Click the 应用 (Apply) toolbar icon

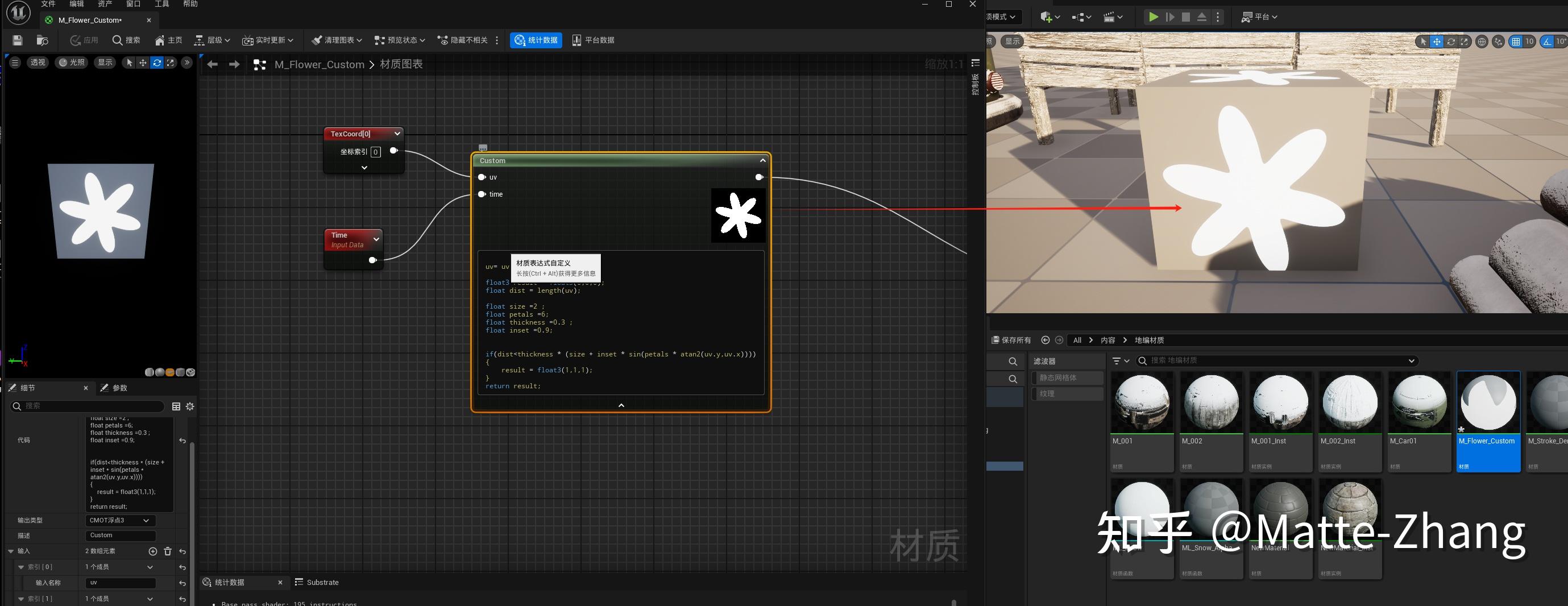coord(84,40)
